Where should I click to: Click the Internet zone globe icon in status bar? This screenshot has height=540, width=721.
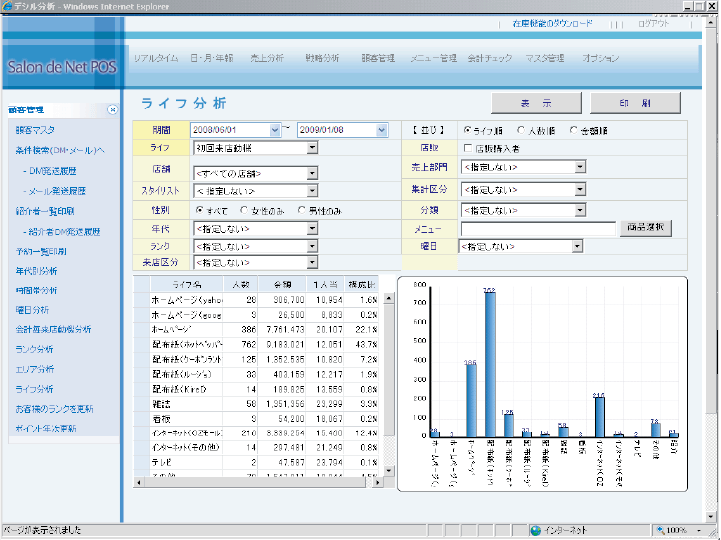pos(536,530)
